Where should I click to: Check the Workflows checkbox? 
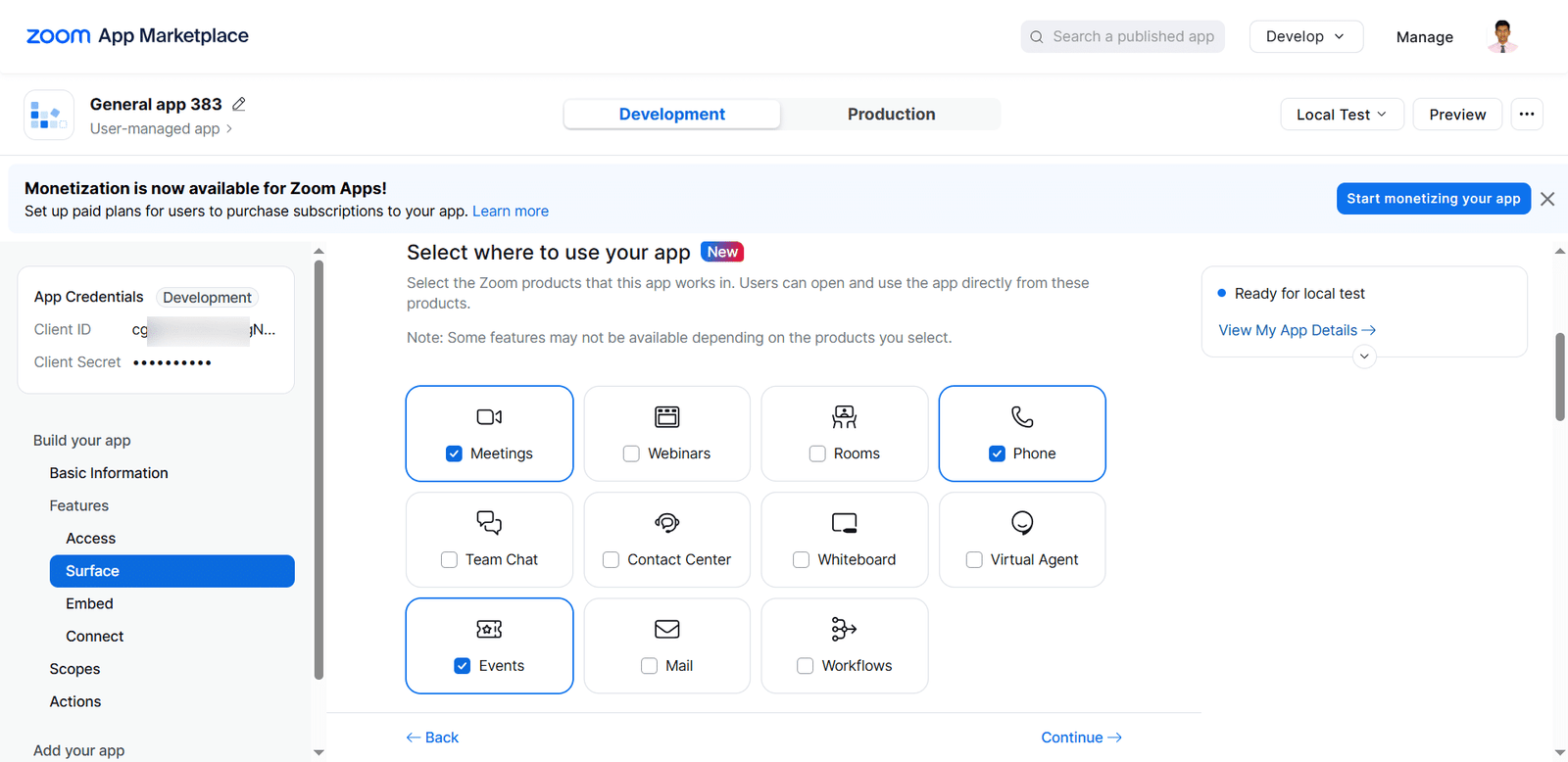806,666
